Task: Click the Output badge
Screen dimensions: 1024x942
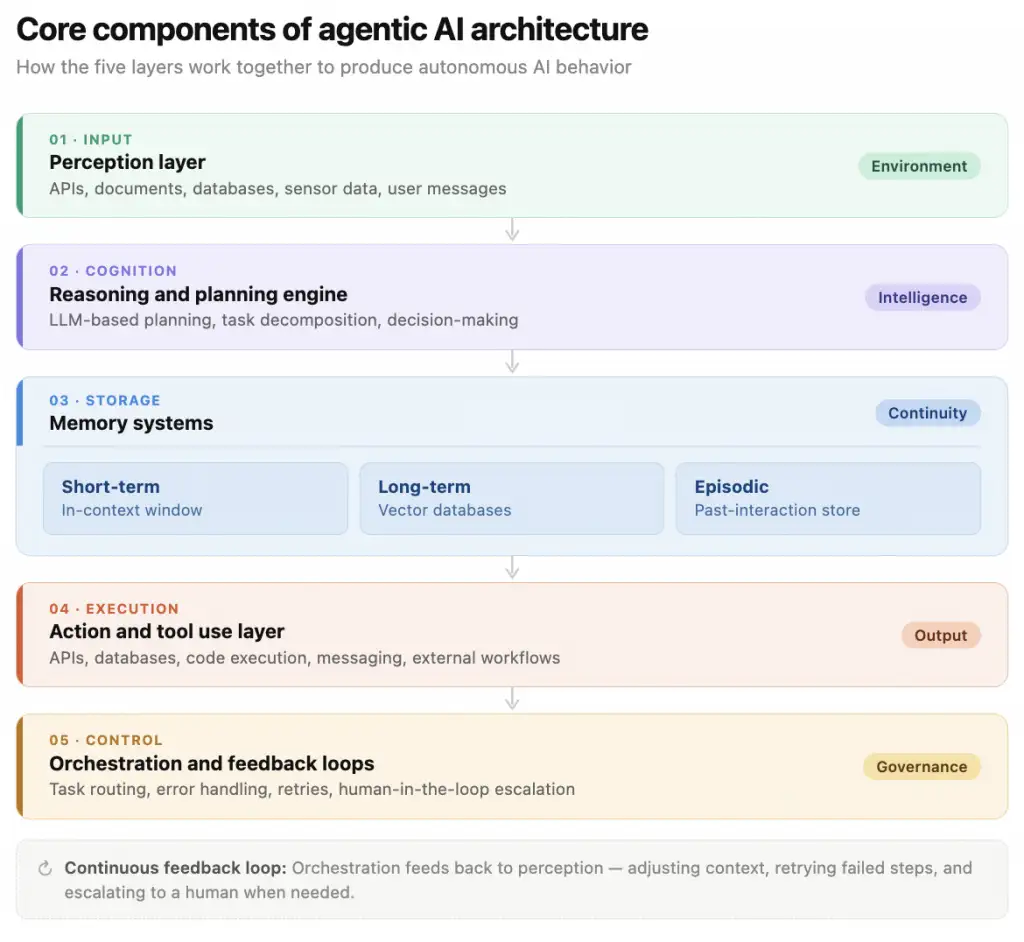Action: click(x=940, y=635)
